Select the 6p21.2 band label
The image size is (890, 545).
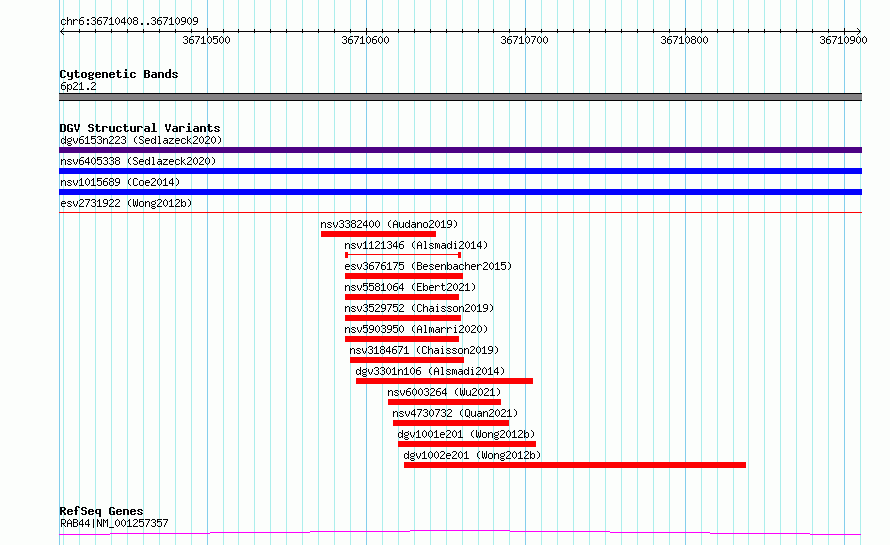point(78,86)
